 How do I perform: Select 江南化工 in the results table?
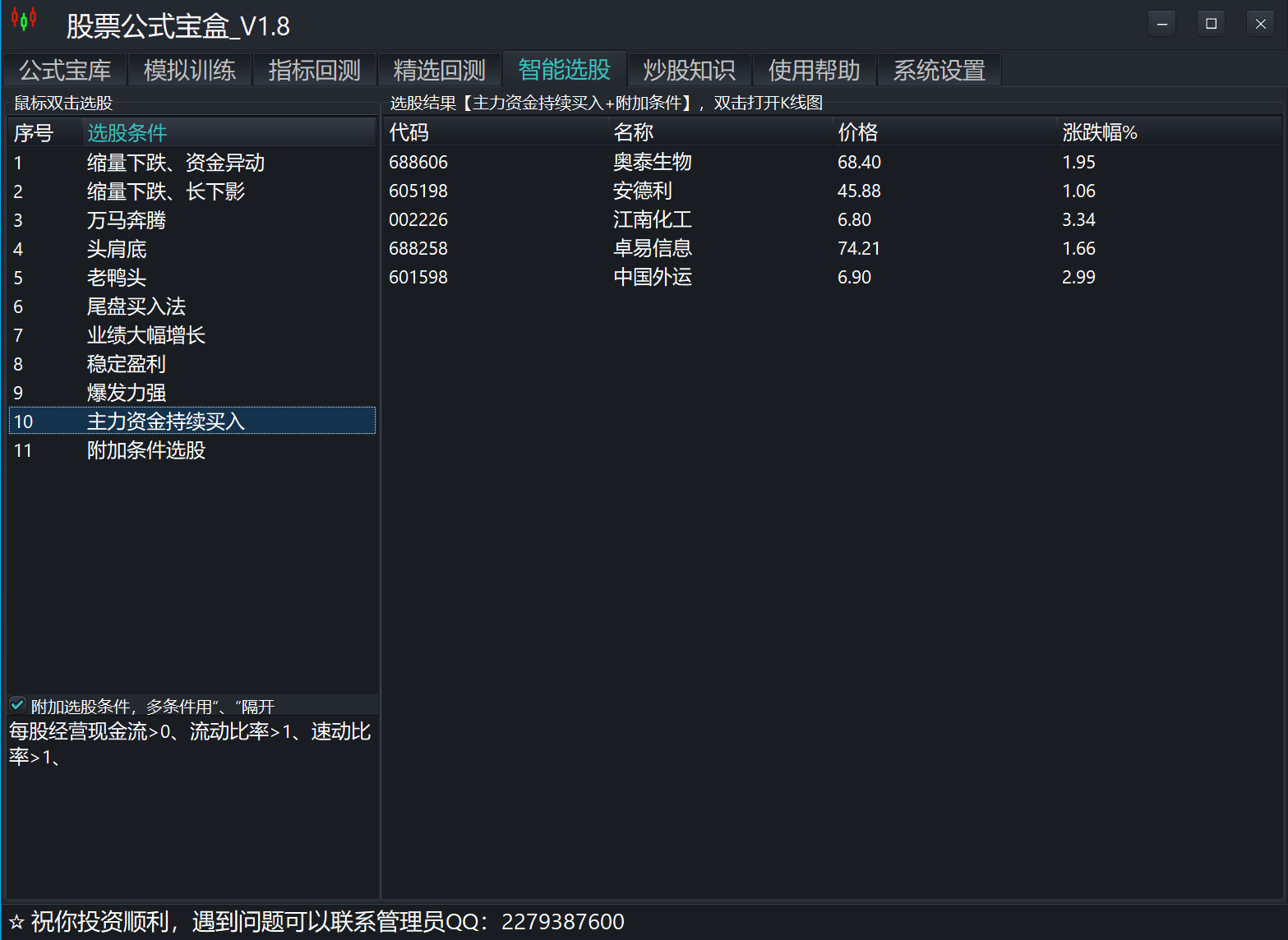pyautogui.click(x=652, y=219)
